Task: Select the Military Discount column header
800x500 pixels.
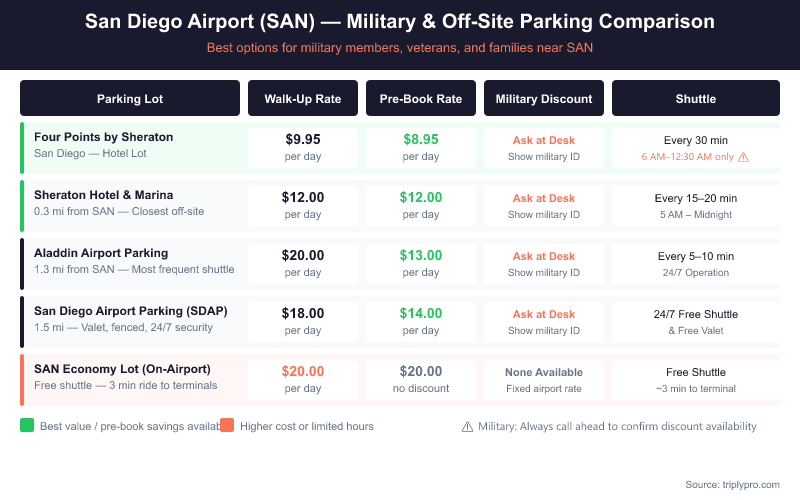Action: click(x=544, y=99)
